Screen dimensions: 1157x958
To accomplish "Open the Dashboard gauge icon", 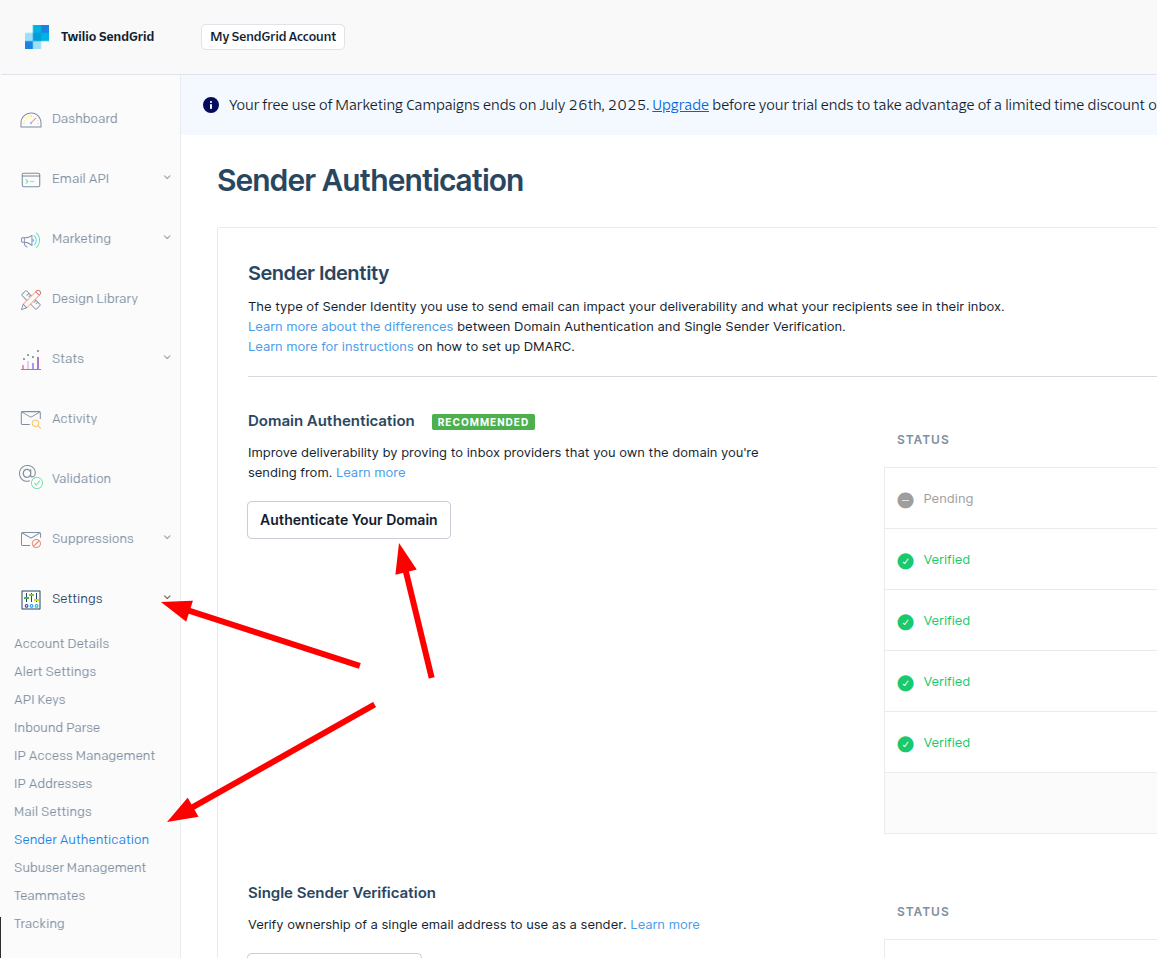I will click(30, 120).
